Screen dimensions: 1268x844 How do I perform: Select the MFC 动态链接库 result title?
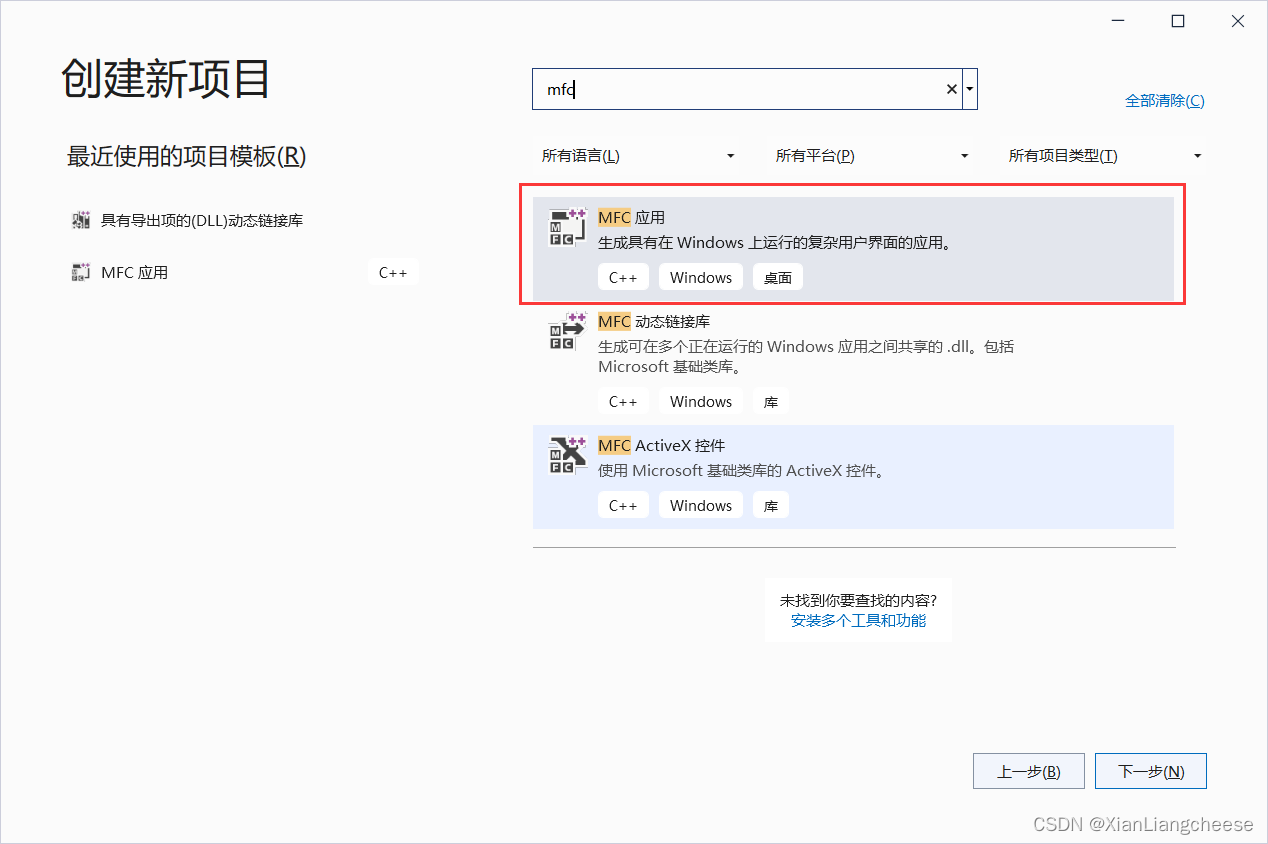[654, 321]
